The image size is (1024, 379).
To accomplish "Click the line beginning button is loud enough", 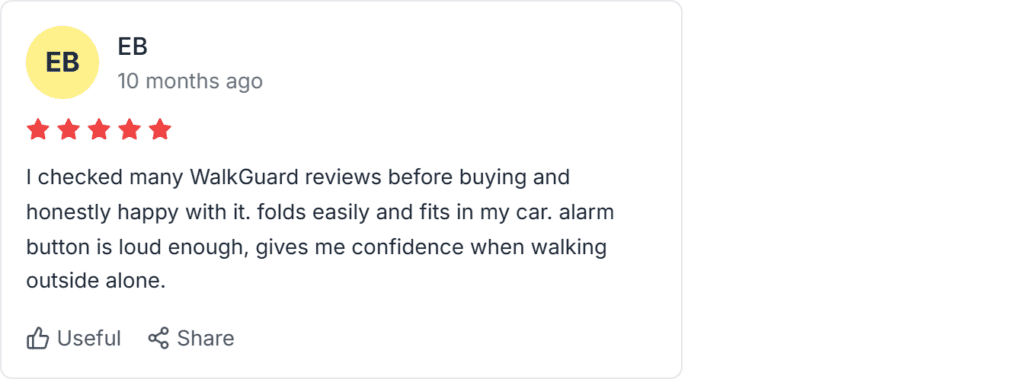I will pyautogui.click(x=317, y=248).
